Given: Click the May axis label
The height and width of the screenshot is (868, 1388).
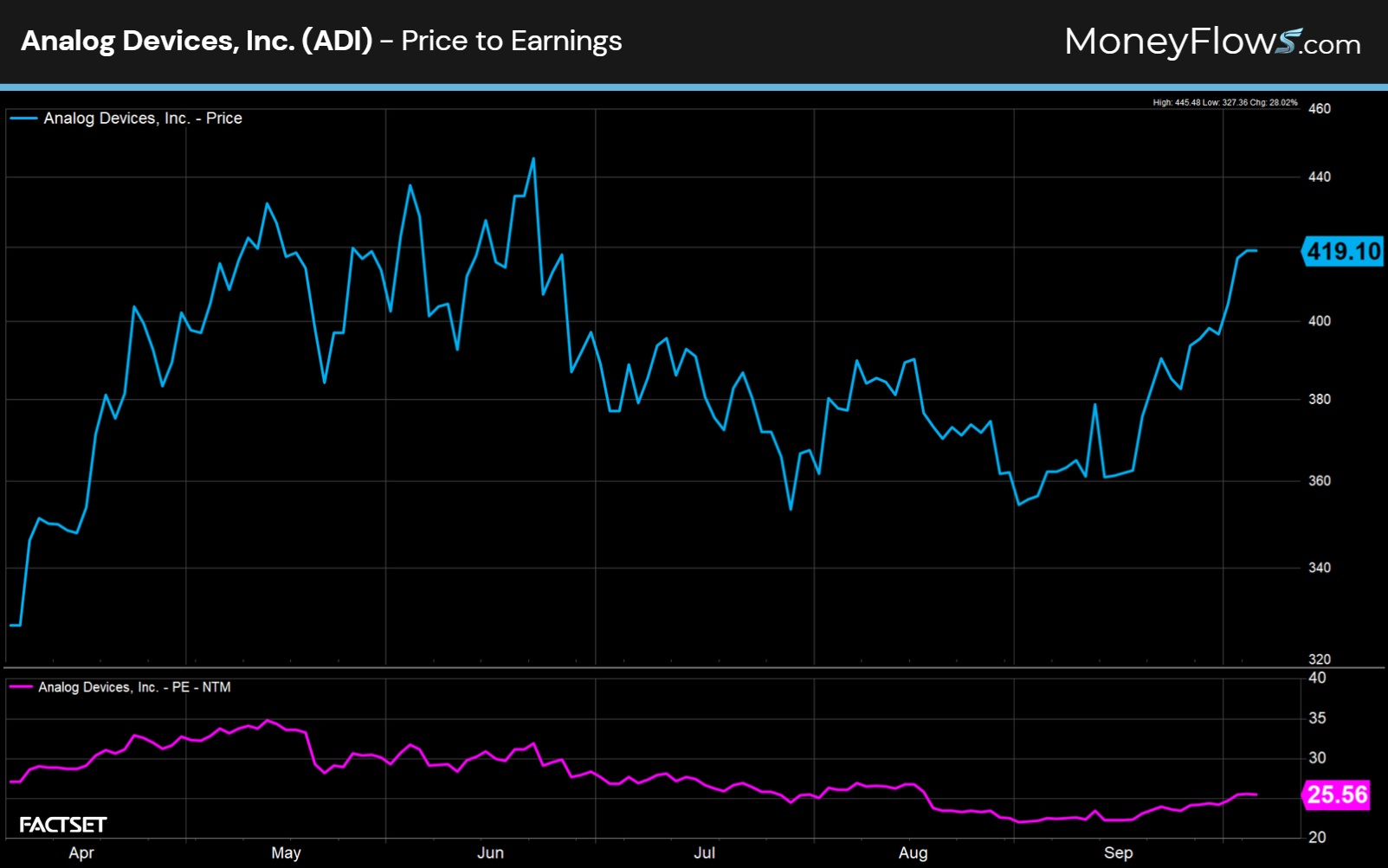Looking at the screenshot, I should tap(286, 852).
